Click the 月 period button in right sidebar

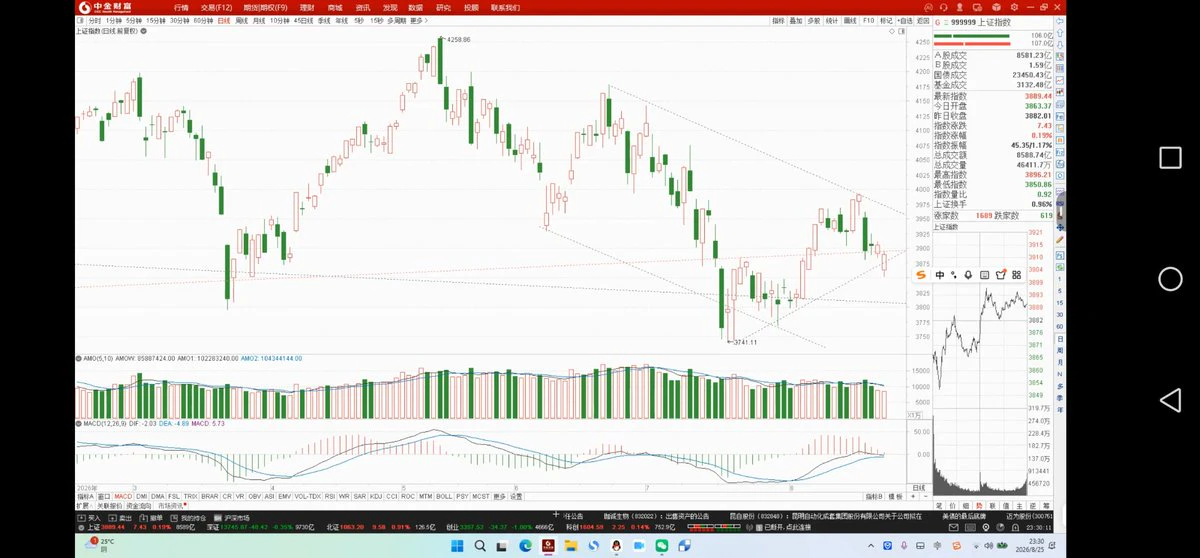[x=1060, y=362]
